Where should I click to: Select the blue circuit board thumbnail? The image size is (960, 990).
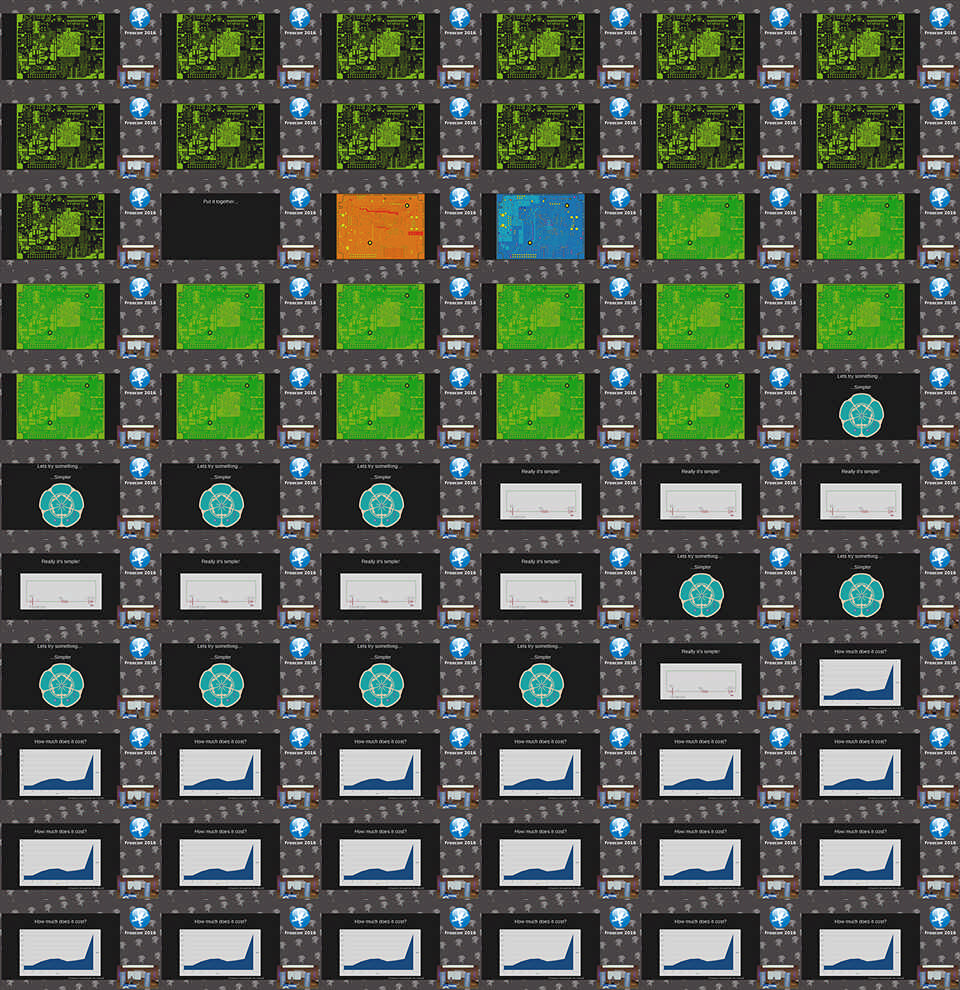coord(541,226)
